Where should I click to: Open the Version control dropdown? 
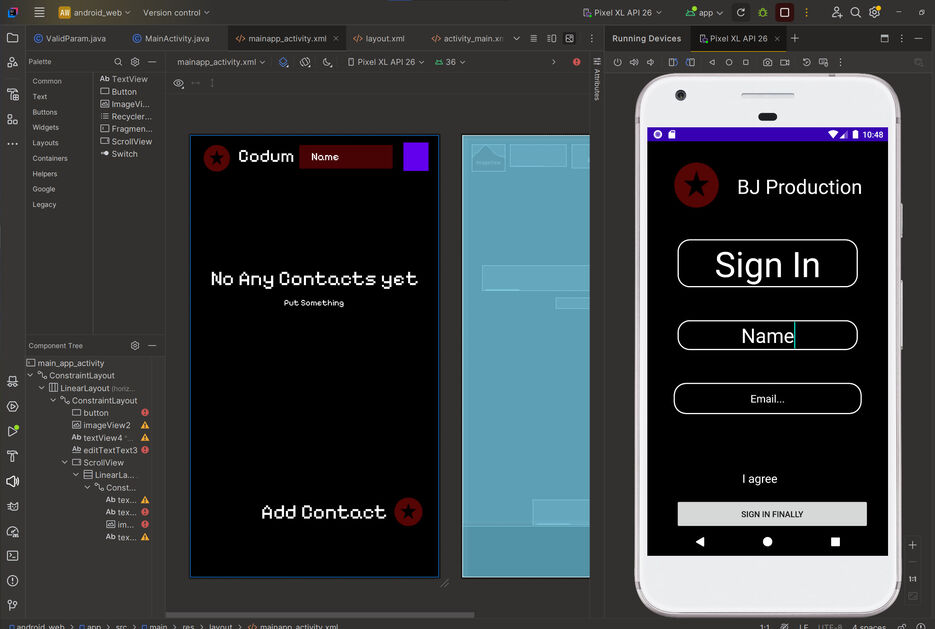coord(176,13)
